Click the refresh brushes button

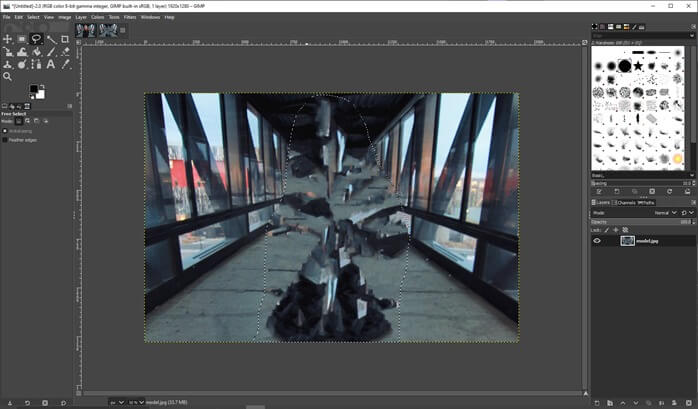[670, 192]
